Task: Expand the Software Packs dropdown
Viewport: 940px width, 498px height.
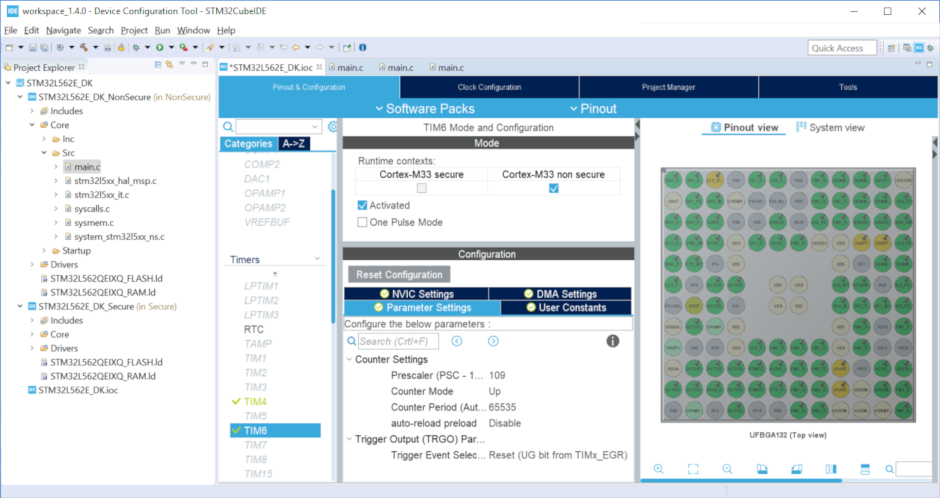Action: [425, 108]
